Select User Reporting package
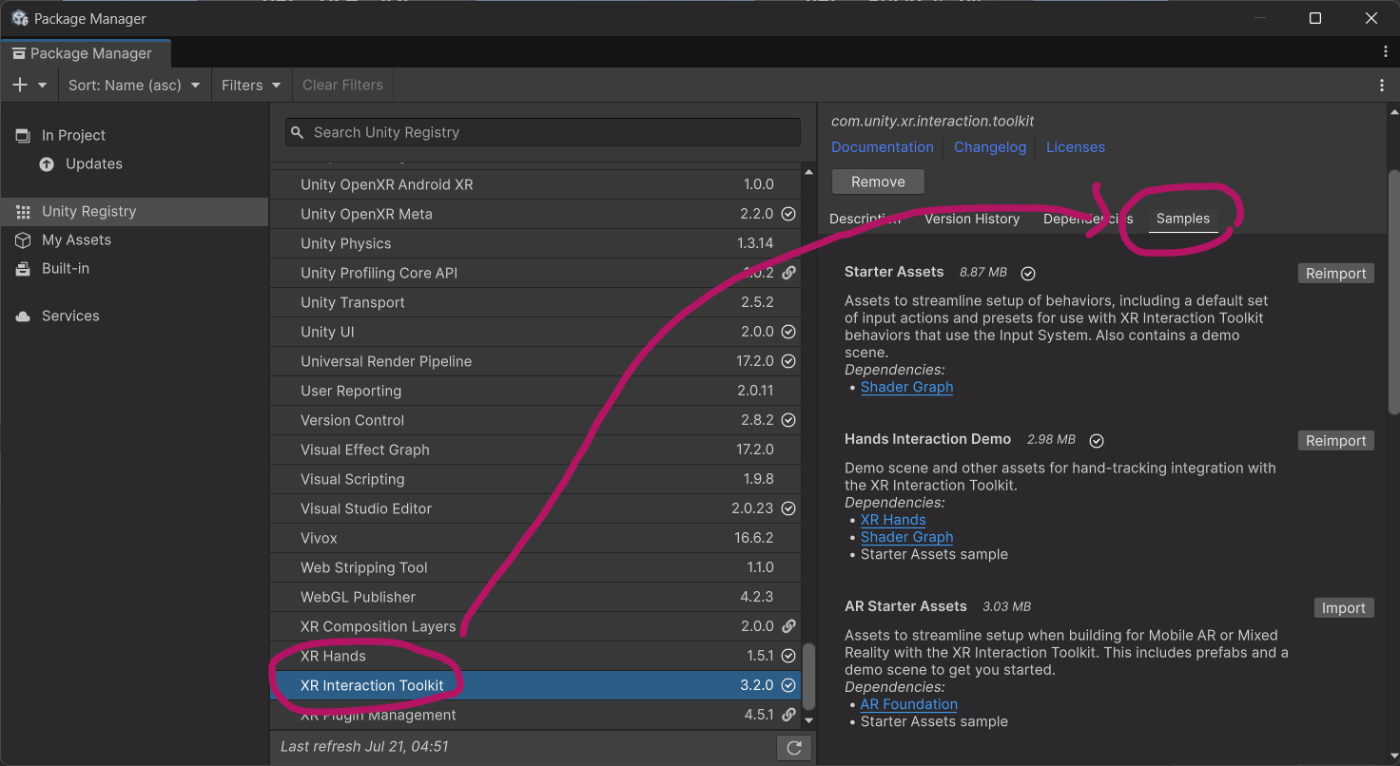 pos(536,391)
